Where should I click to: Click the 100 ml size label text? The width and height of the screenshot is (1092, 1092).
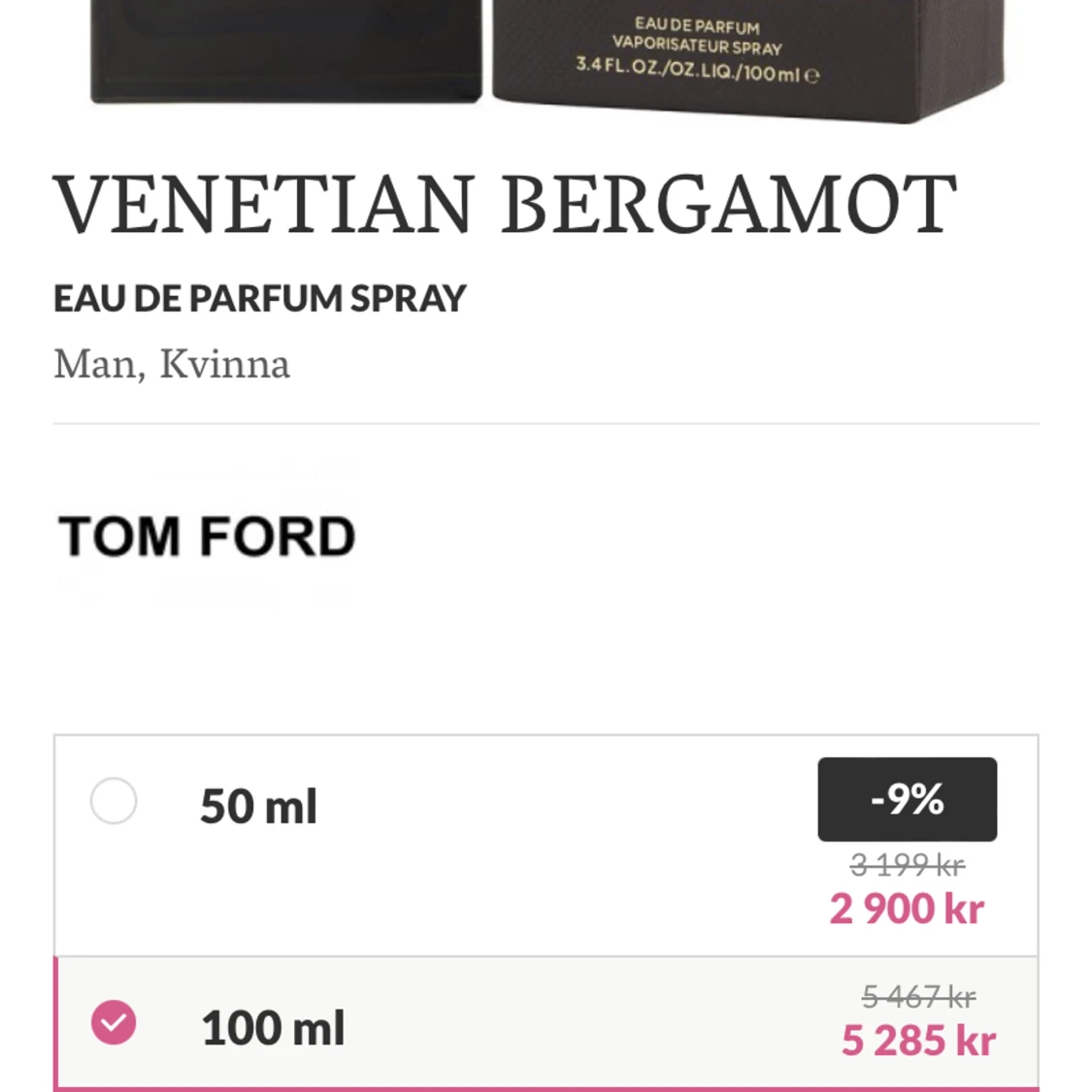273,1026
